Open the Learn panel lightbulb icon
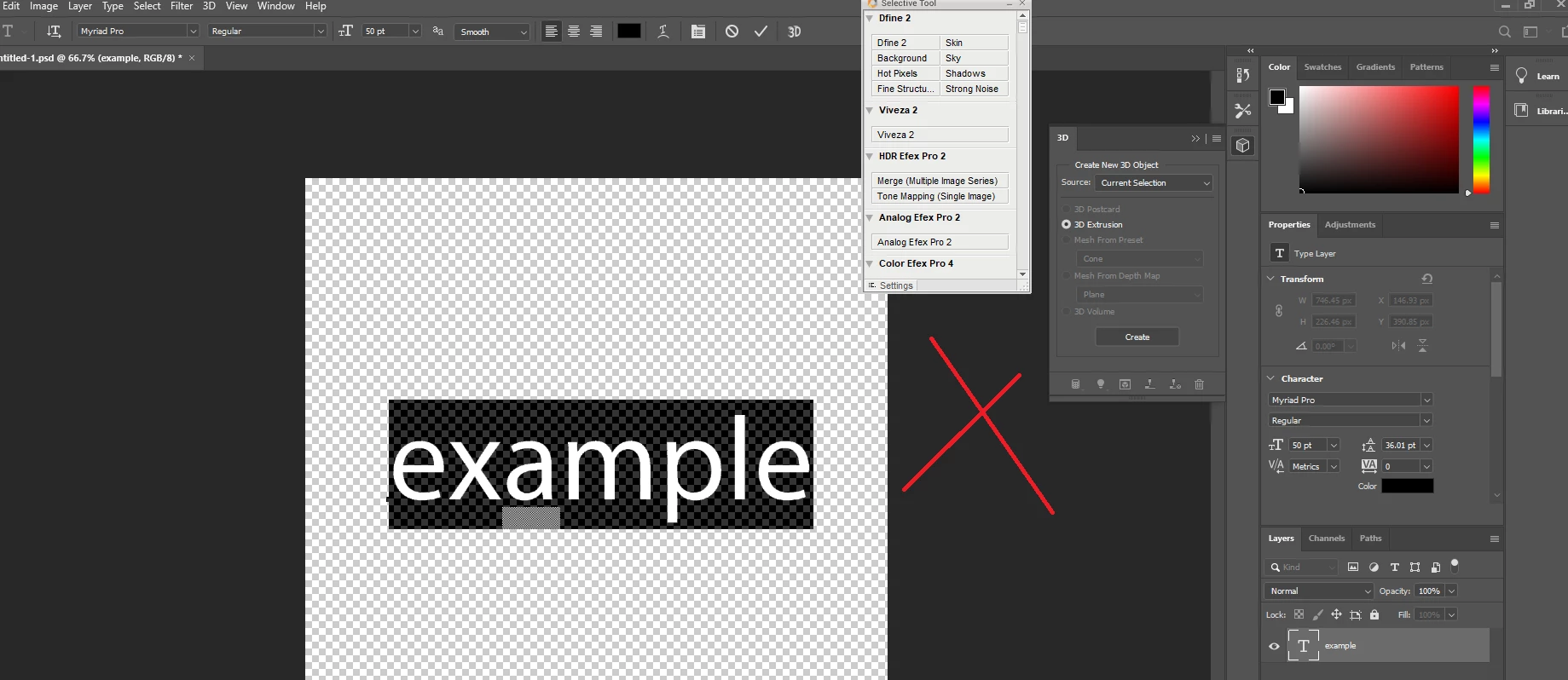This screenshot has height=680, width=1568. (1521, 76)
